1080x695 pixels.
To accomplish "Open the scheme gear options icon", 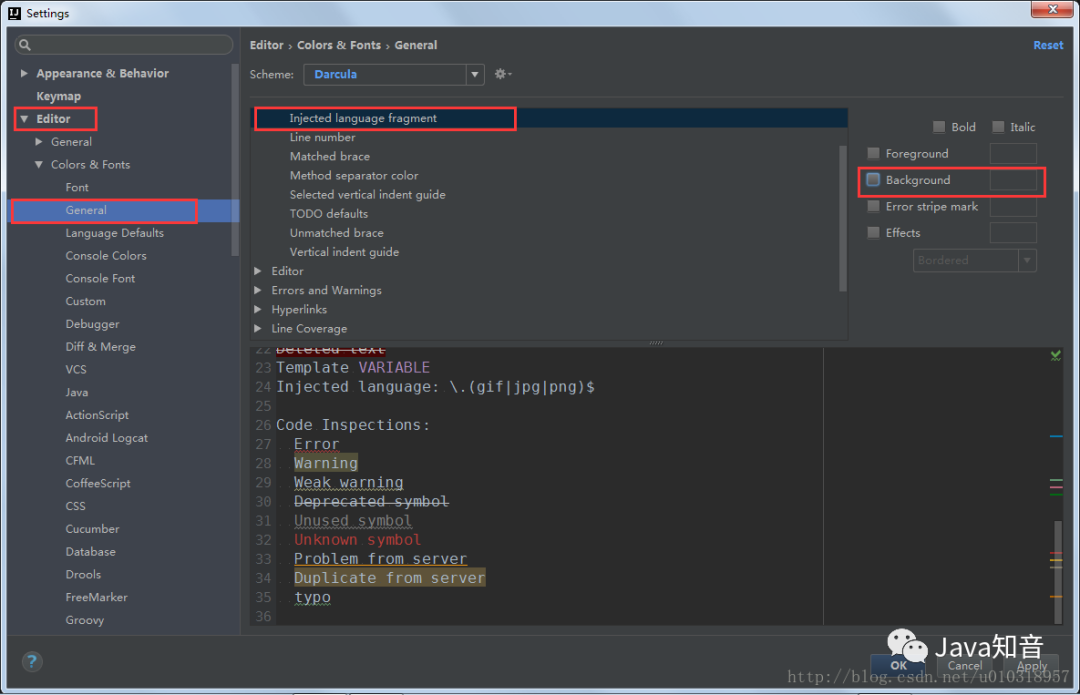I will click(502, 74).
